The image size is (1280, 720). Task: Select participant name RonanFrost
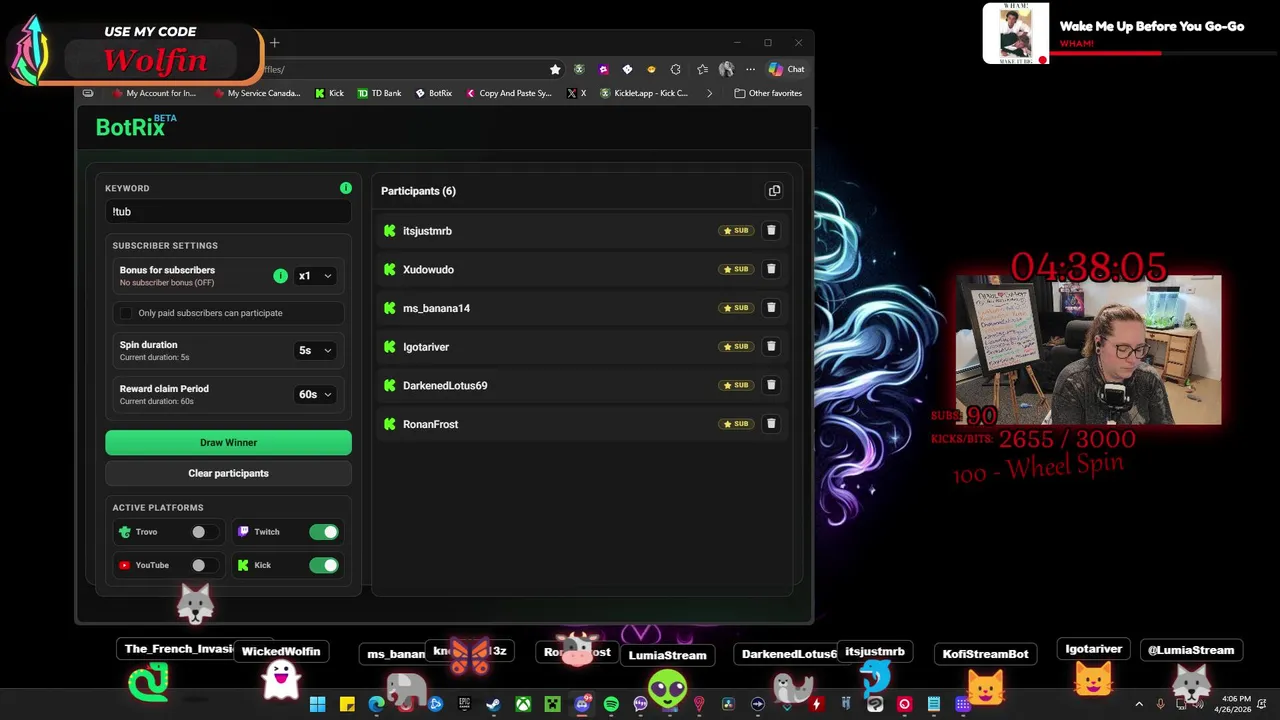[x=430, y=424]
